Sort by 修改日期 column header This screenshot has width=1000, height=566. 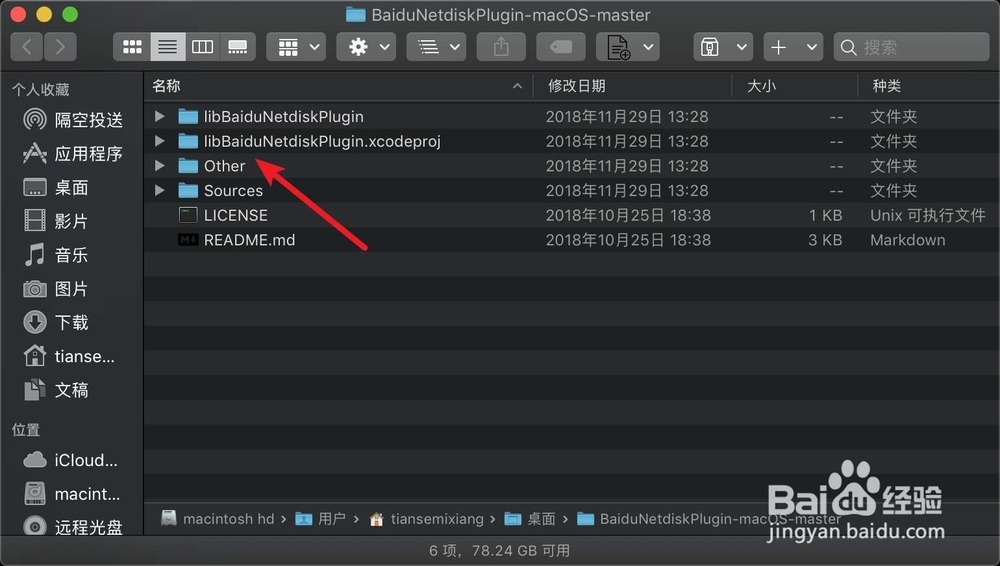(577, 86)
